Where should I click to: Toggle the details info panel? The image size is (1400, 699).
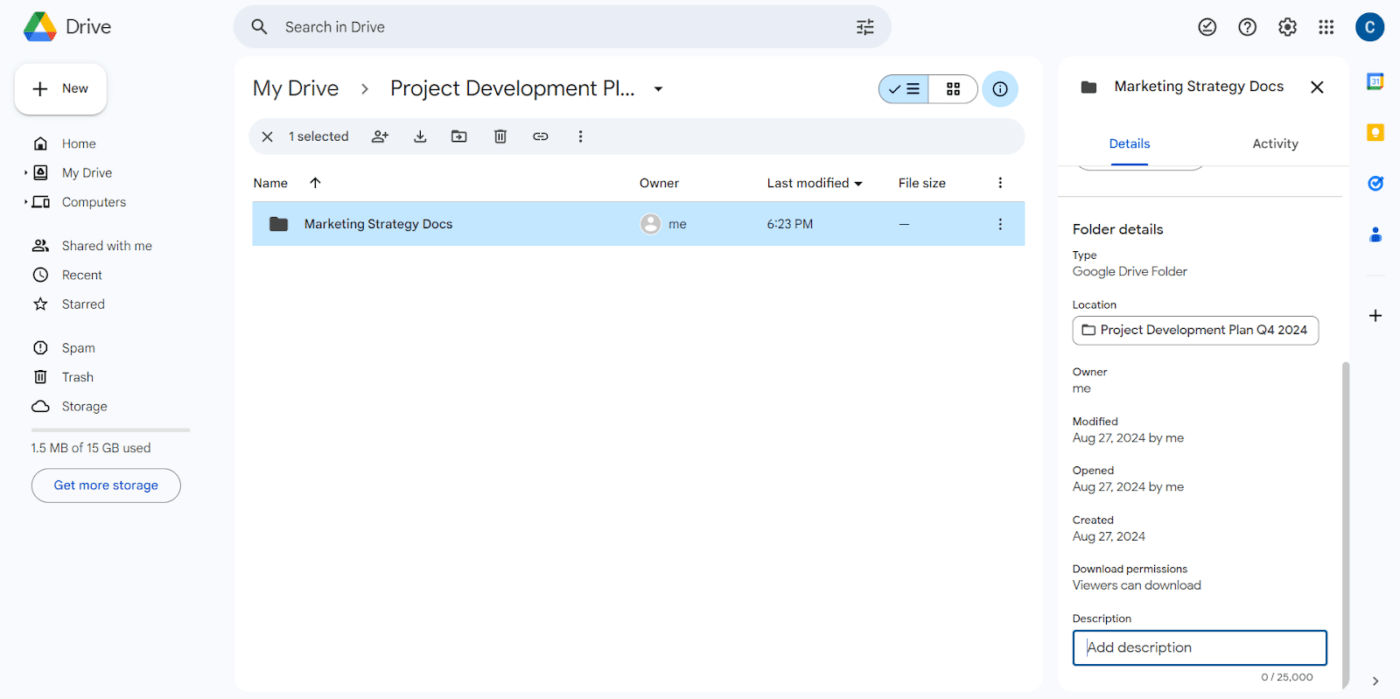pyautogui.click(x=1000, y=89)
